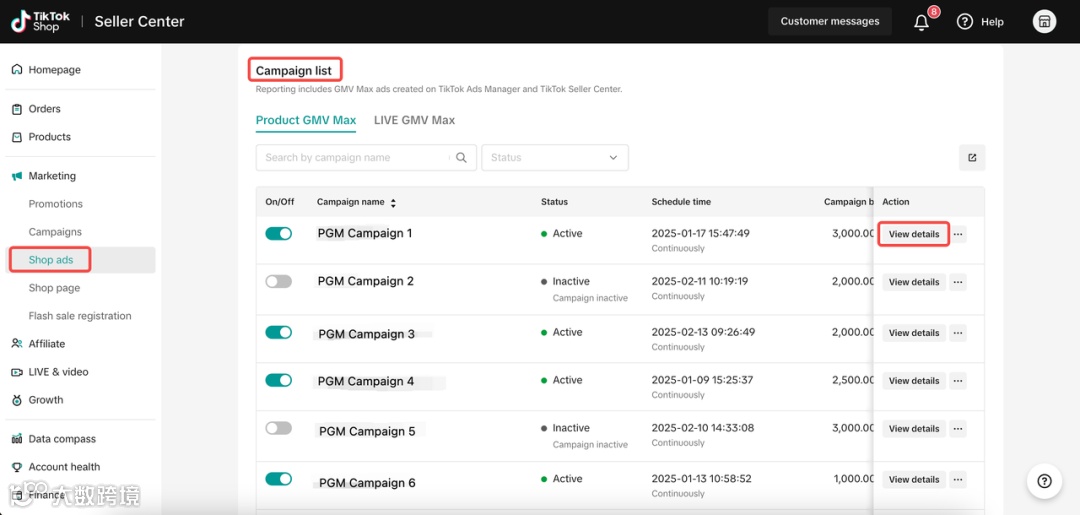View details of PGM Campaign 6
Screen dimensions: 1080x515
914,480
